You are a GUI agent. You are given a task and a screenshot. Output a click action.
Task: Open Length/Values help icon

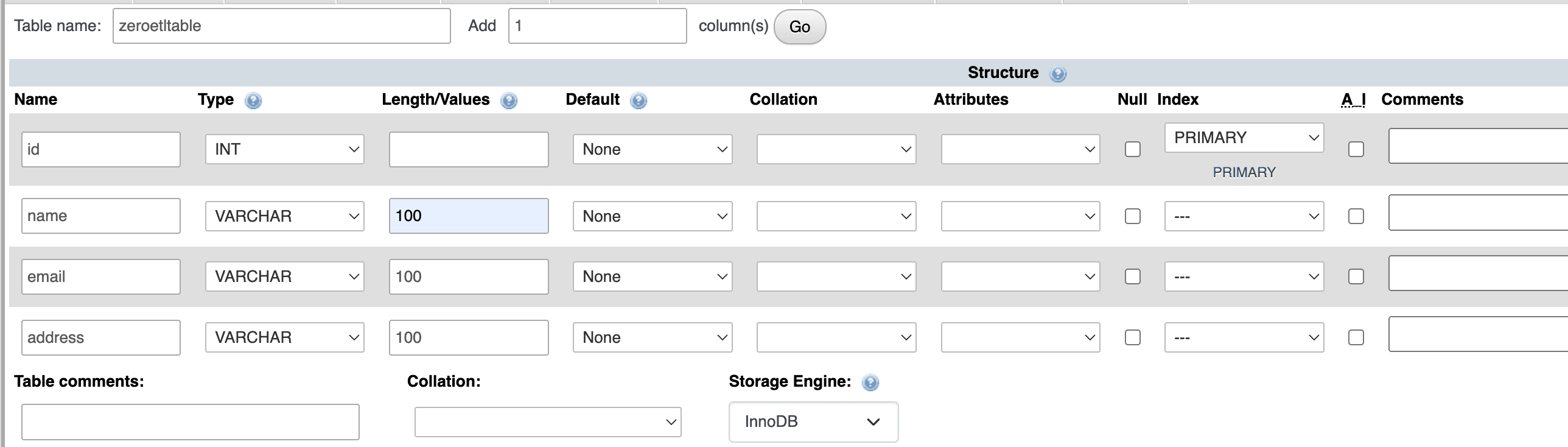pyautogui.click(x=509, y=100)
